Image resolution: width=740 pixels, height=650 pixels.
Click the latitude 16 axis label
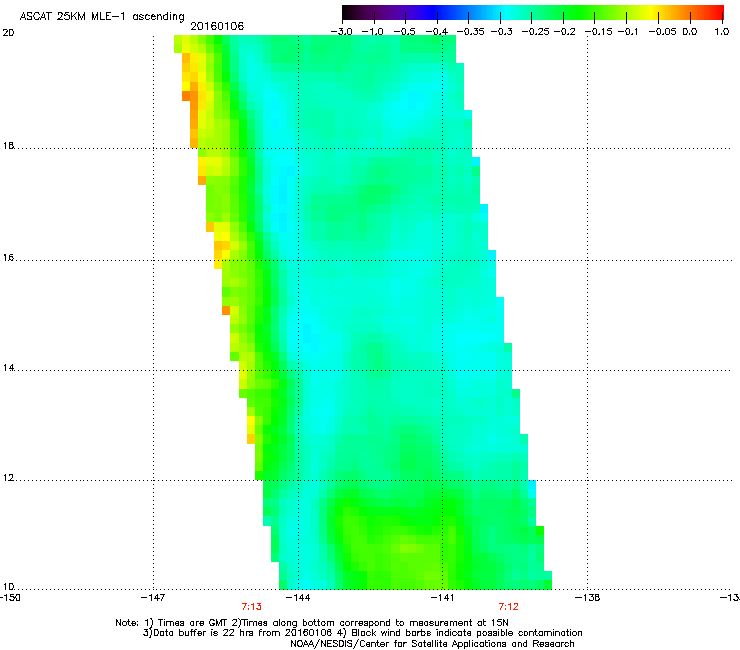[8, 258]
